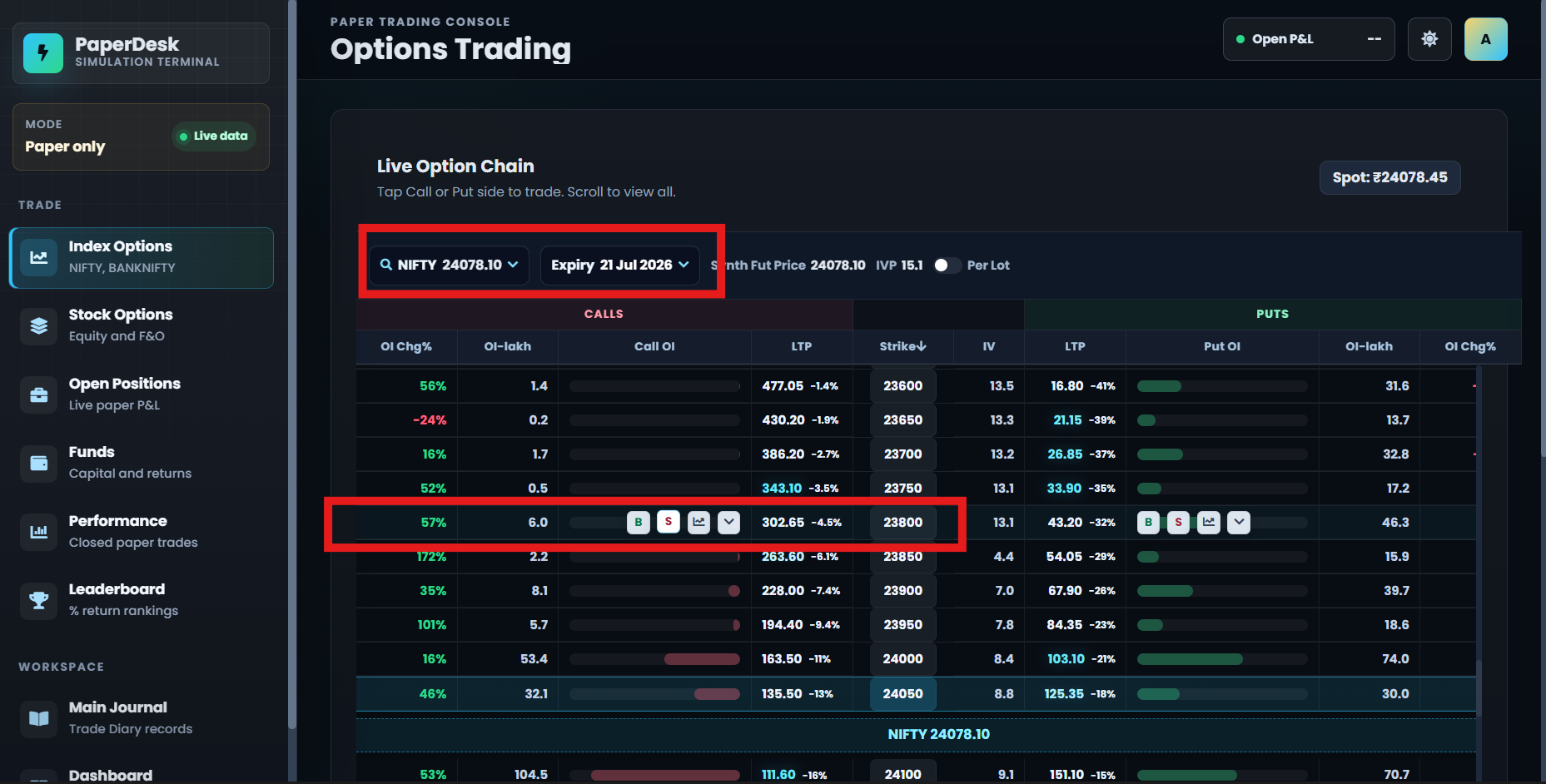Click the Spot ₹24078.45 badge
1546x784 pixels.
pyautogui.click(x=1390, y=177)
